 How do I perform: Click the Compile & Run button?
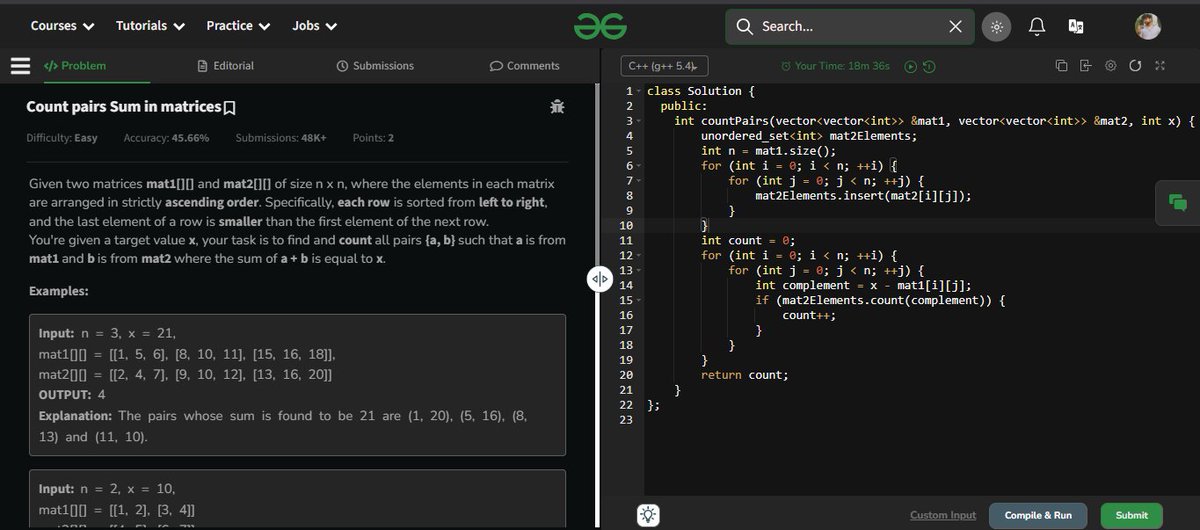(1038, 515)
